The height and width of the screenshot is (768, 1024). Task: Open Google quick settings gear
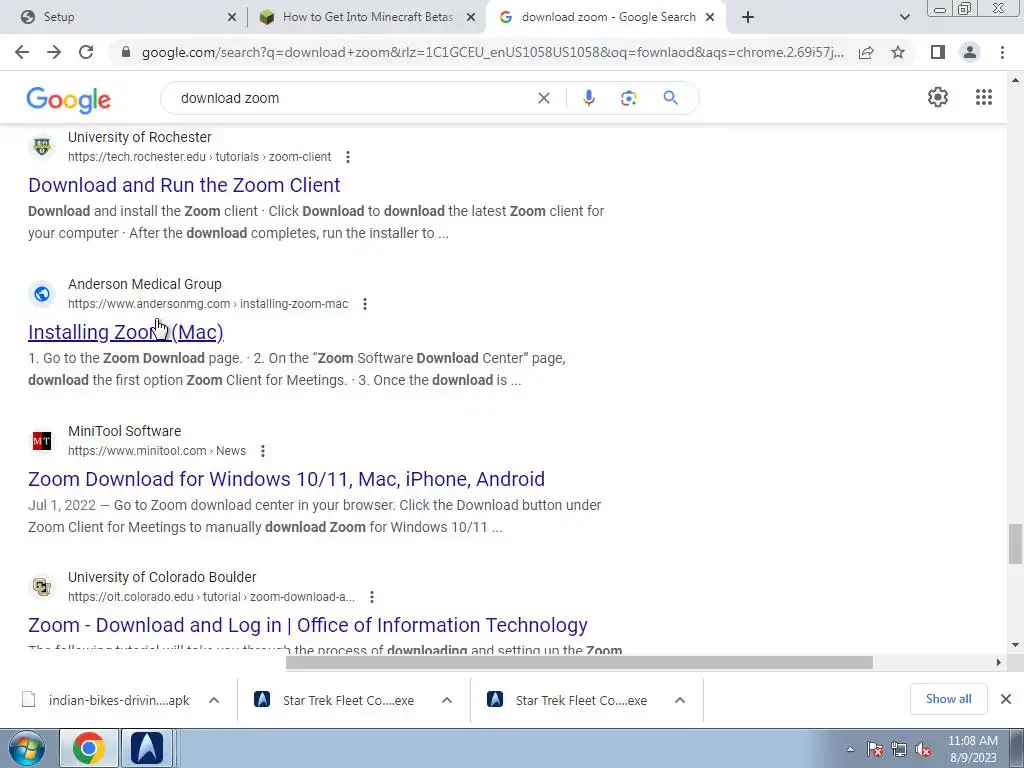938,97
